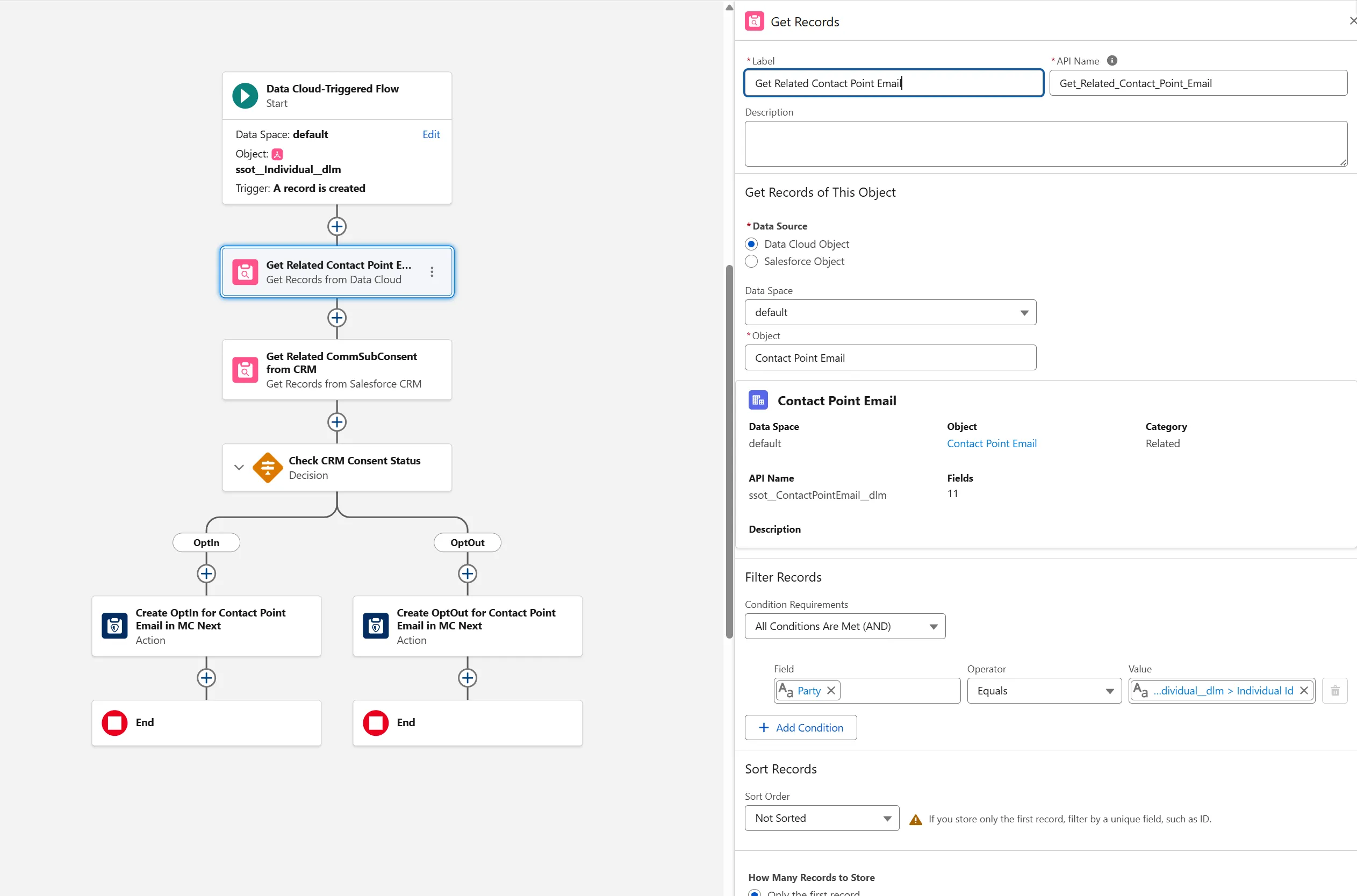Select the Get Related CommSubConsent from CRM node

click(x=337, y=370)
